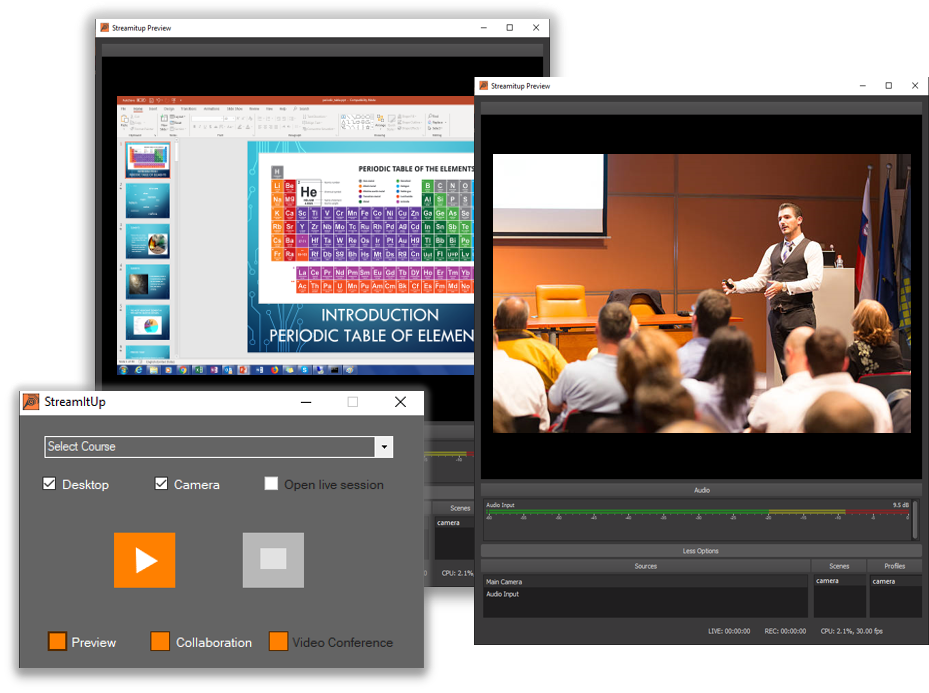Select camera scene in camera preview window
Image resolution: width=929 pixels, height=693 pixels.
(839, 581)
